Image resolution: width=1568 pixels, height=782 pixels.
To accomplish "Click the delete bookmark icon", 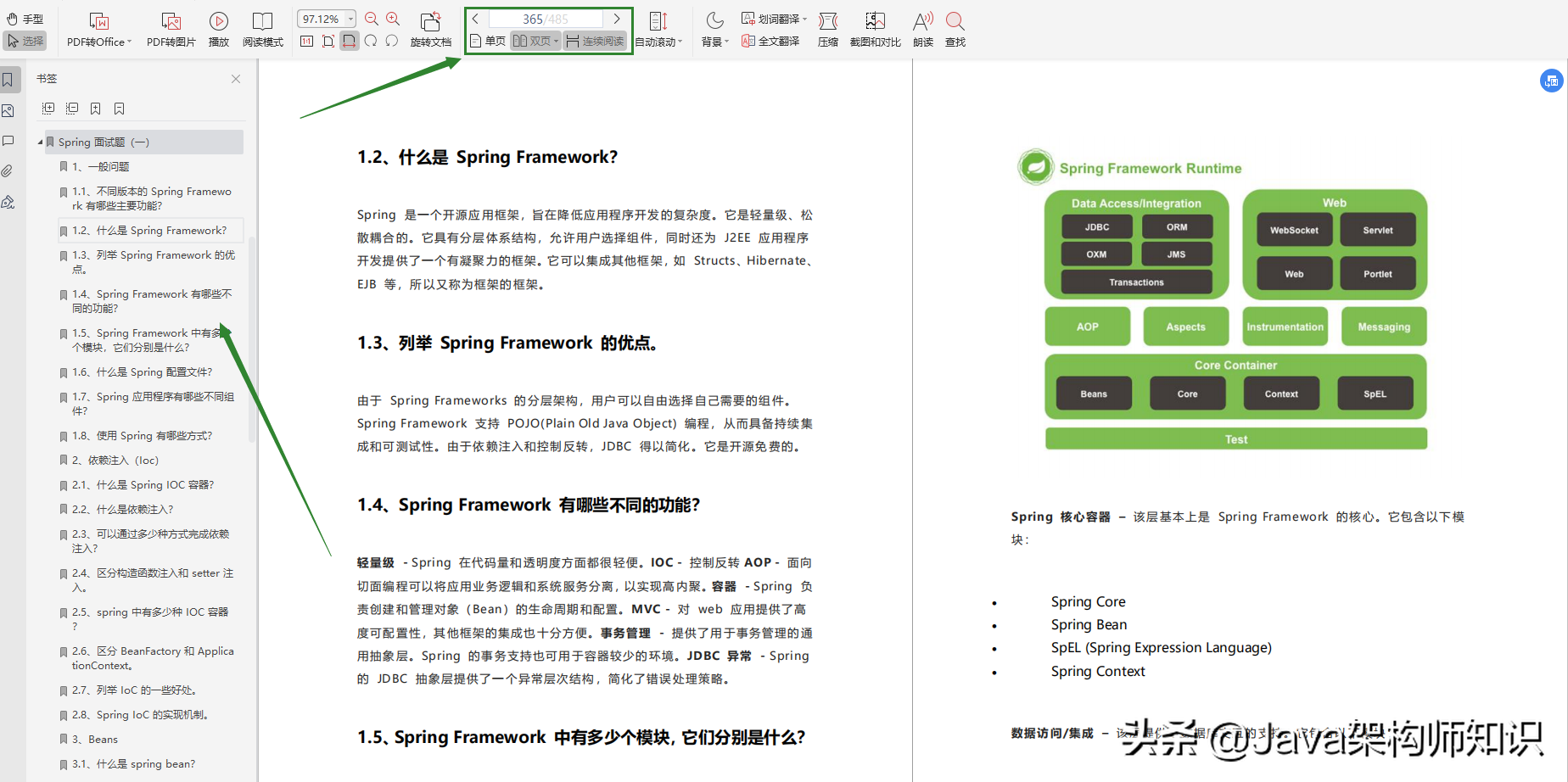I will [x=120, y=109].
